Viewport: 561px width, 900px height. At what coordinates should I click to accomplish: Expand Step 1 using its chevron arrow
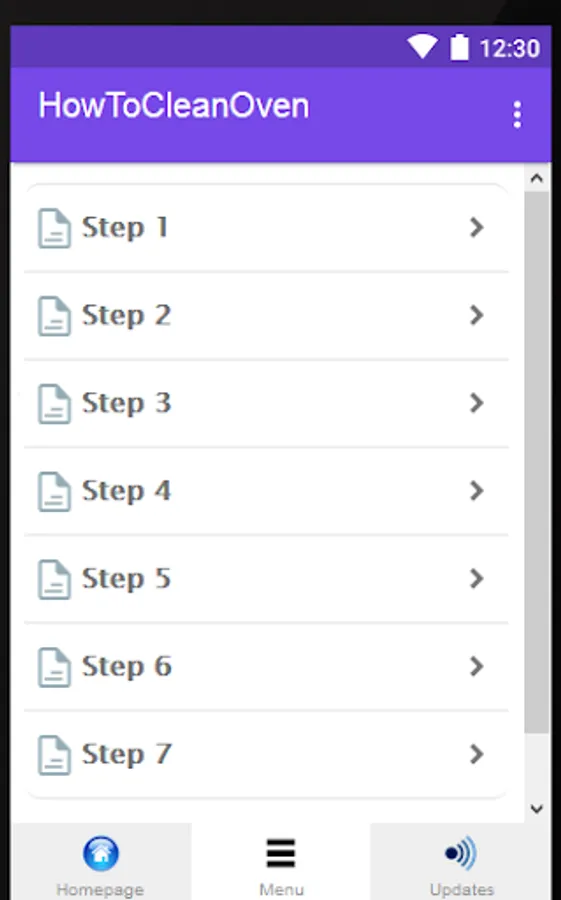[476, 227]
